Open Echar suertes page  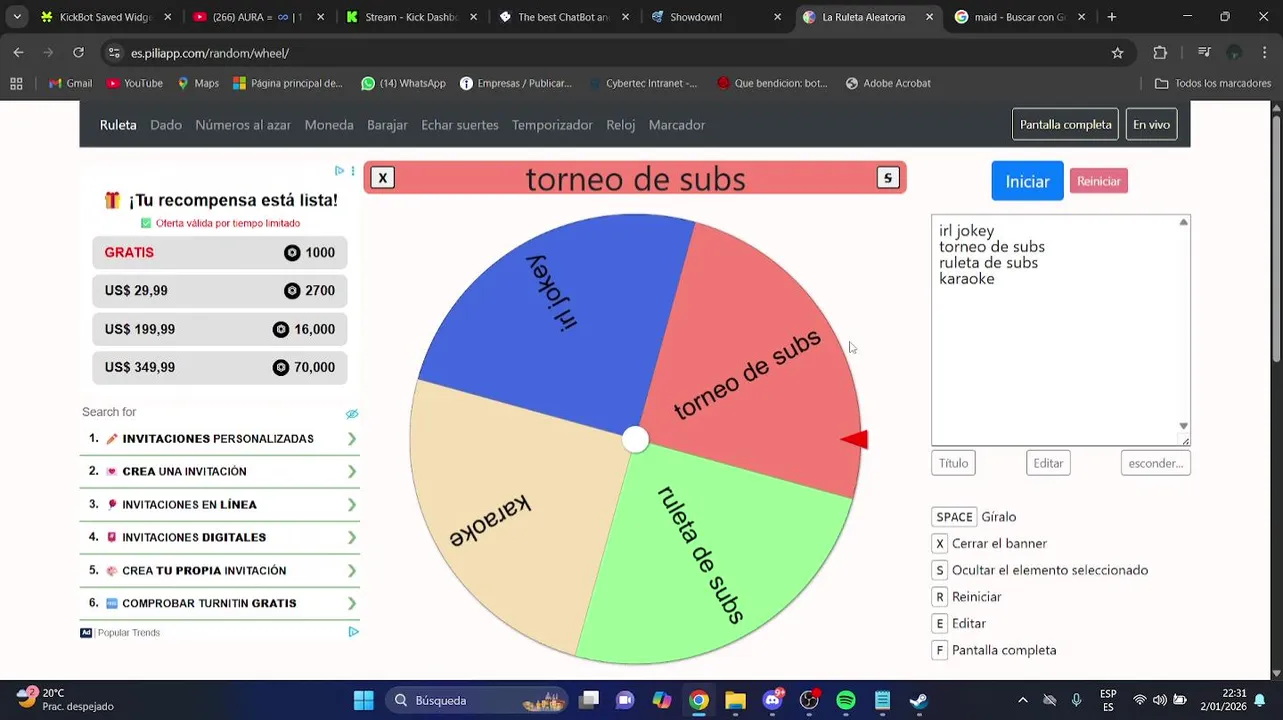point(460,125)
